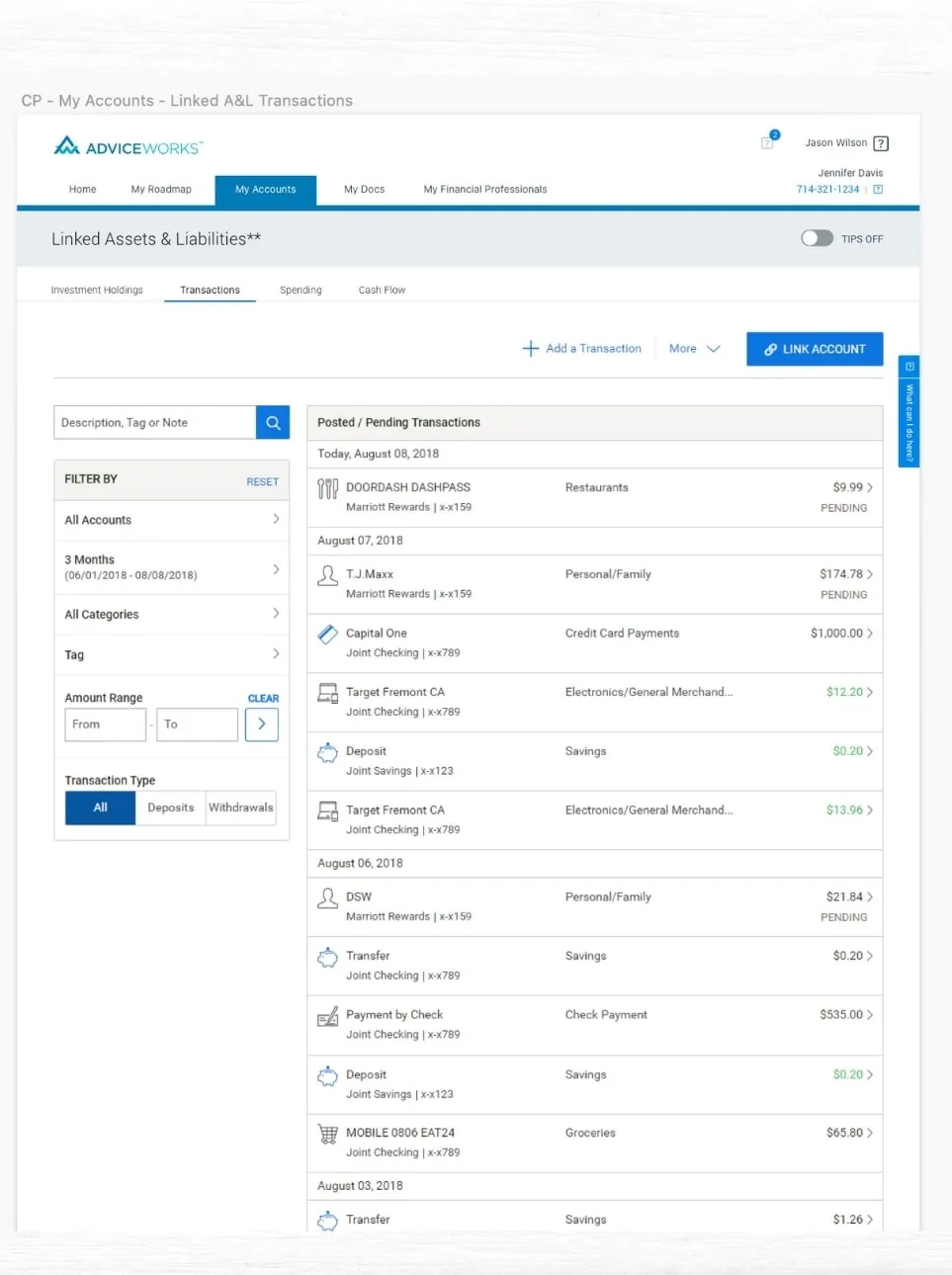Image resolution: width=952 pixels, height=1275 pixels.
Task: Click the help icon next to phone number
Action: 878,189
